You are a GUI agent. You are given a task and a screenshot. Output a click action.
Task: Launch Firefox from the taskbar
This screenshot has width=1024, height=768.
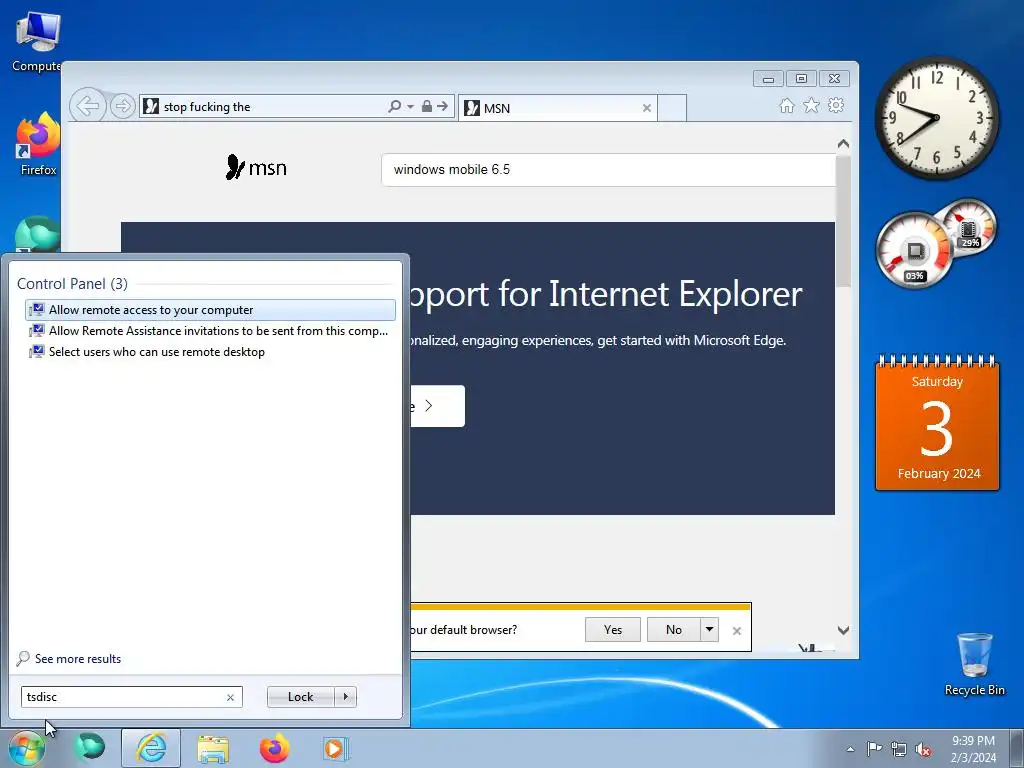point(274,748)
